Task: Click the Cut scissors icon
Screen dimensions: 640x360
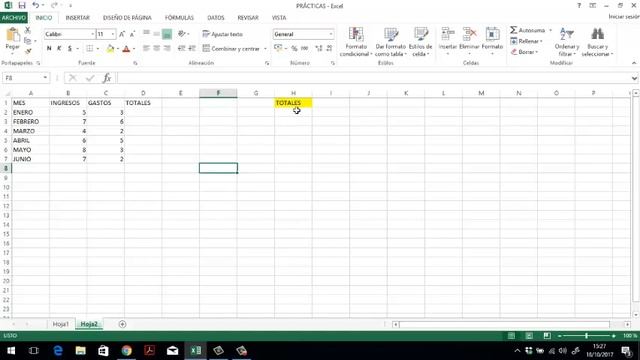Action: pos(28,30)
